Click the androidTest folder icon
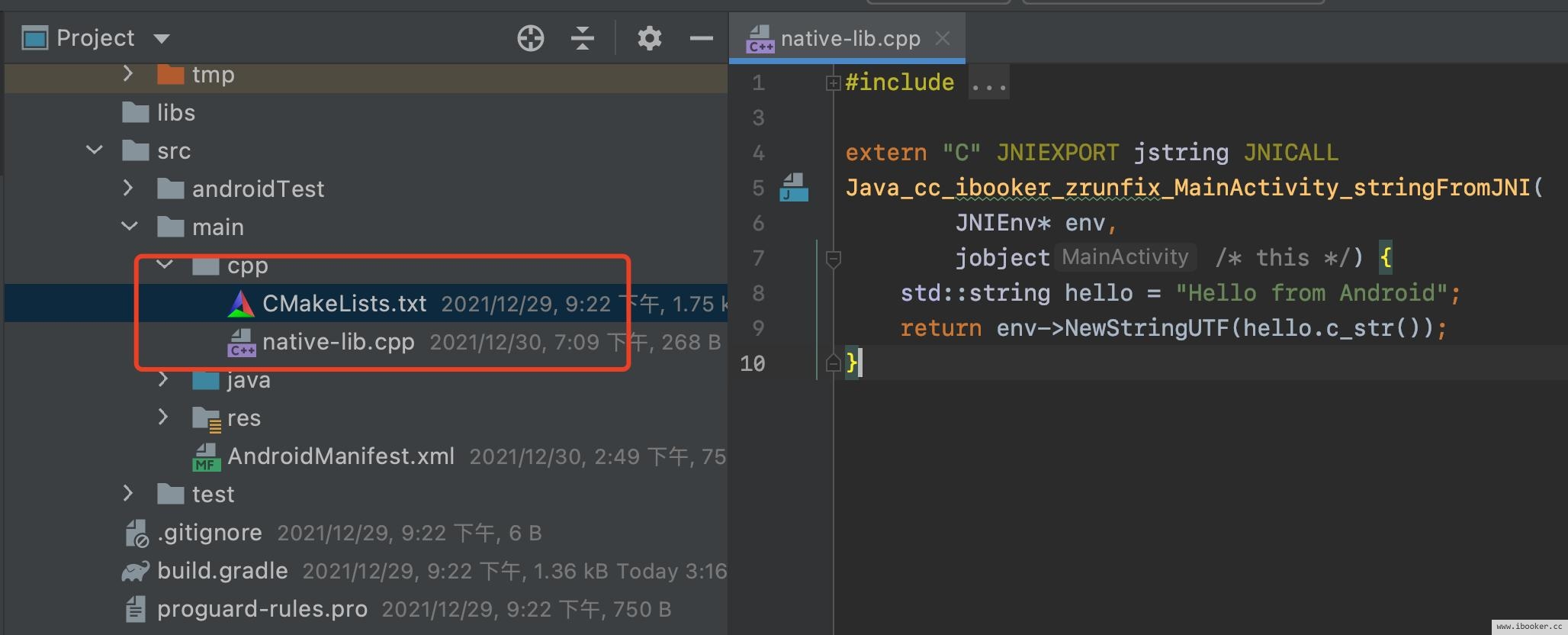This screenshot has height=635, width=1568. point(171,189)
